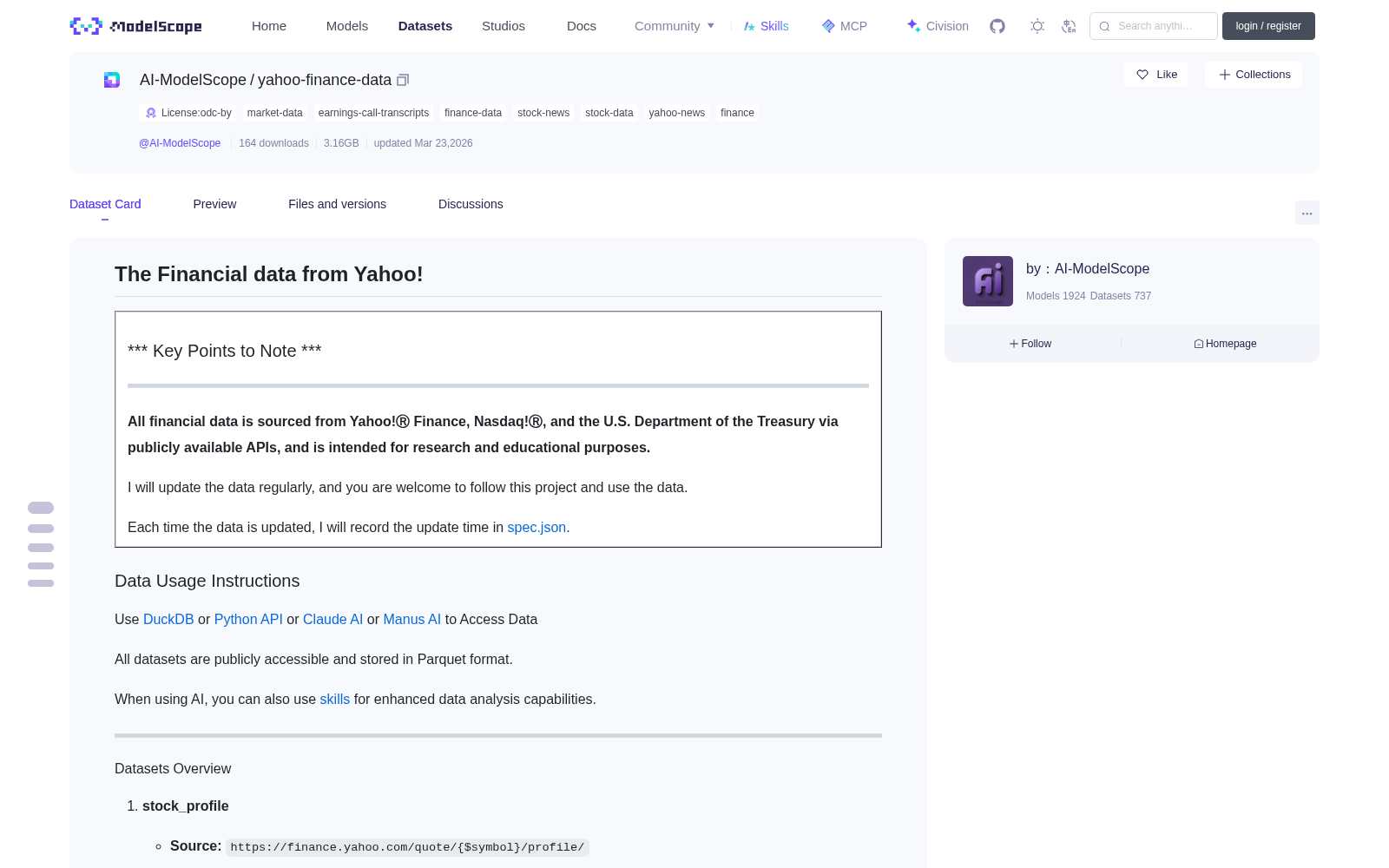Click the finance tag
This screenshot has height=868, width=1389.
737,113
